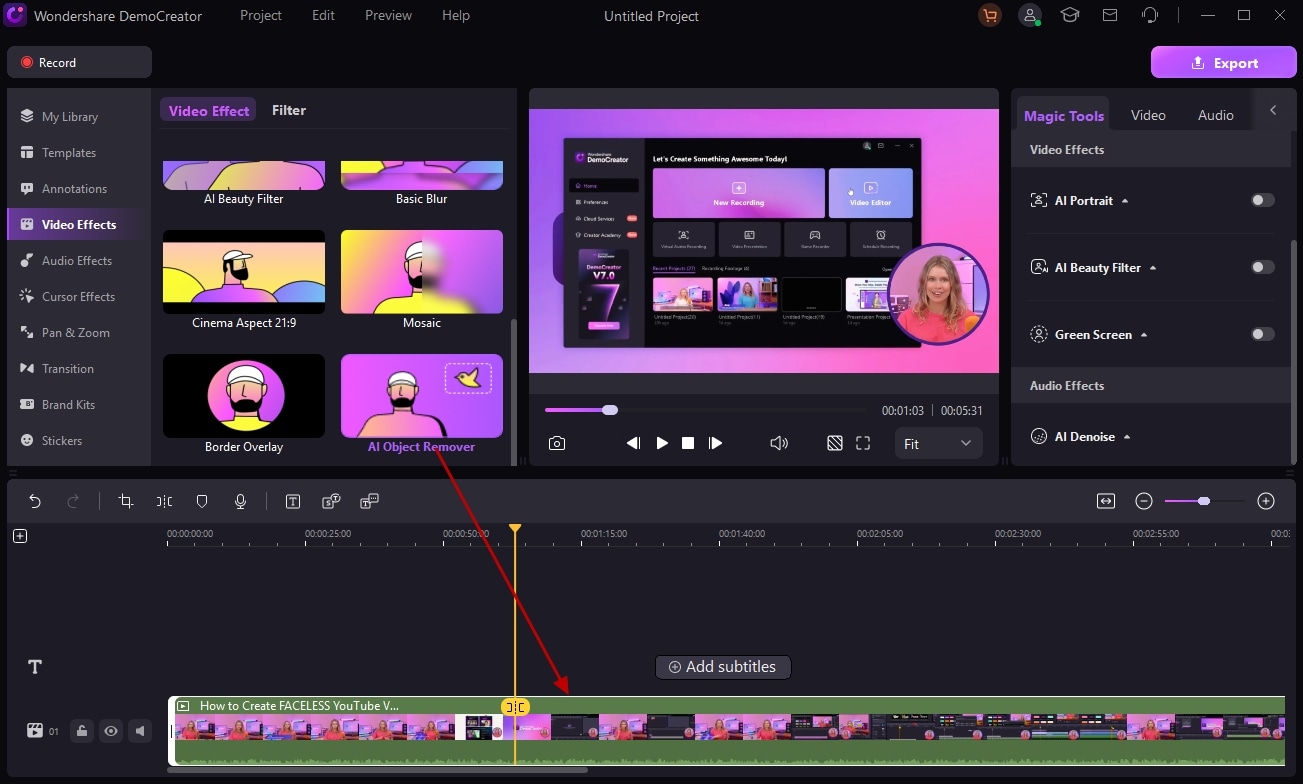Play the preview video

(x=662, y=443)
